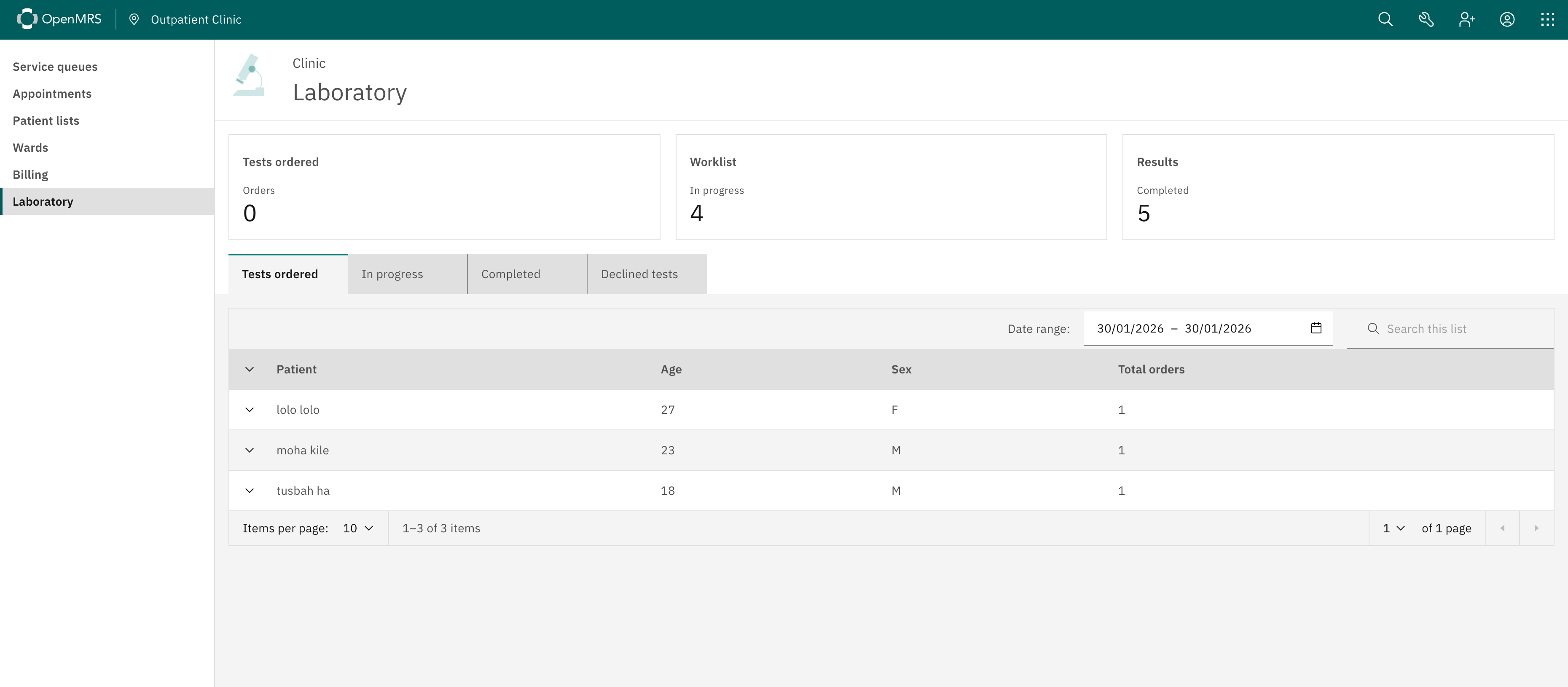
Task: Expand the moha kile patient row
Action: coord(250,450)
